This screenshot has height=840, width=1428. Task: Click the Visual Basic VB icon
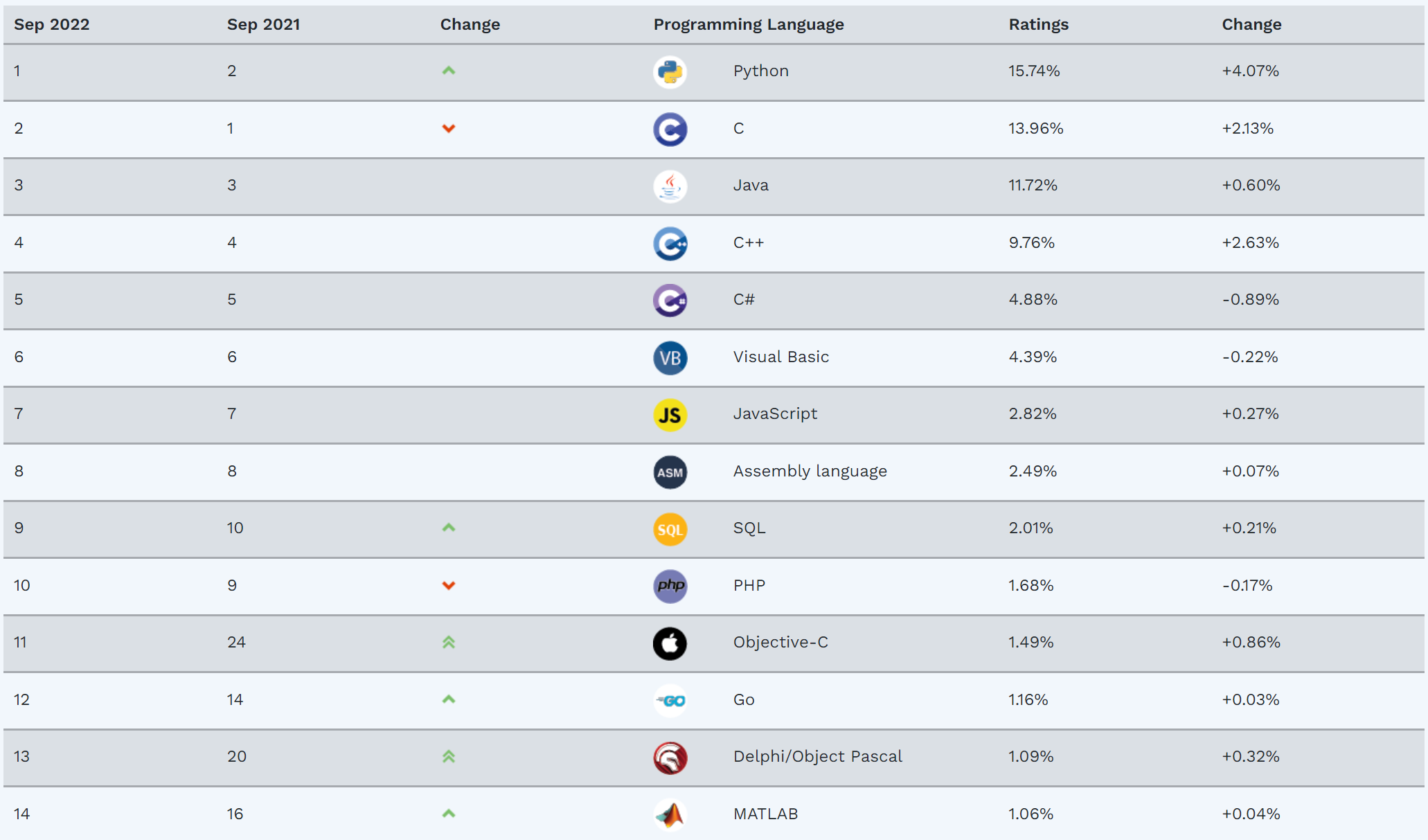[x=670, y=358]
